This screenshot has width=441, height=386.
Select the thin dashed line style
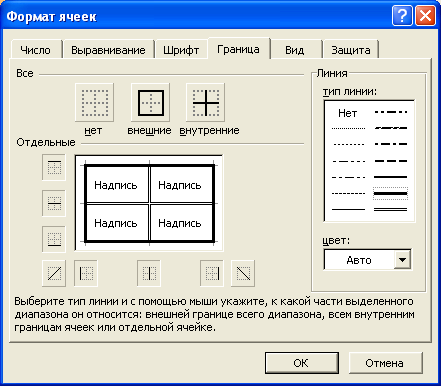coord(349,193)
